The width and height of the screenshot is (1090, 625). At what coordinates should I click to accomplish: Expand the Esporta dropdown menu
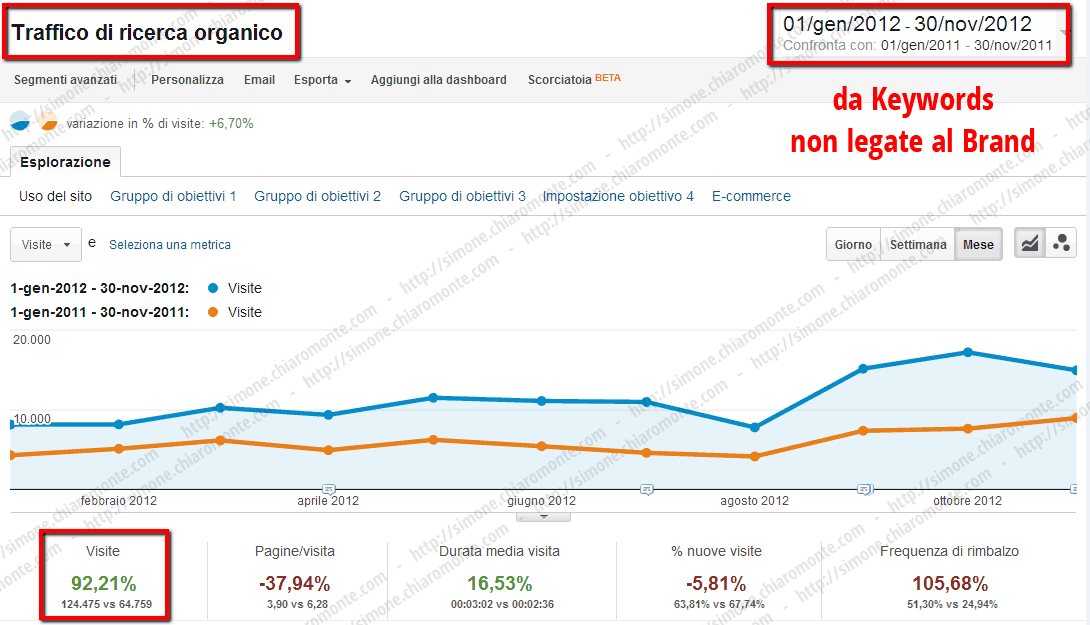click(x=323, y=80)
